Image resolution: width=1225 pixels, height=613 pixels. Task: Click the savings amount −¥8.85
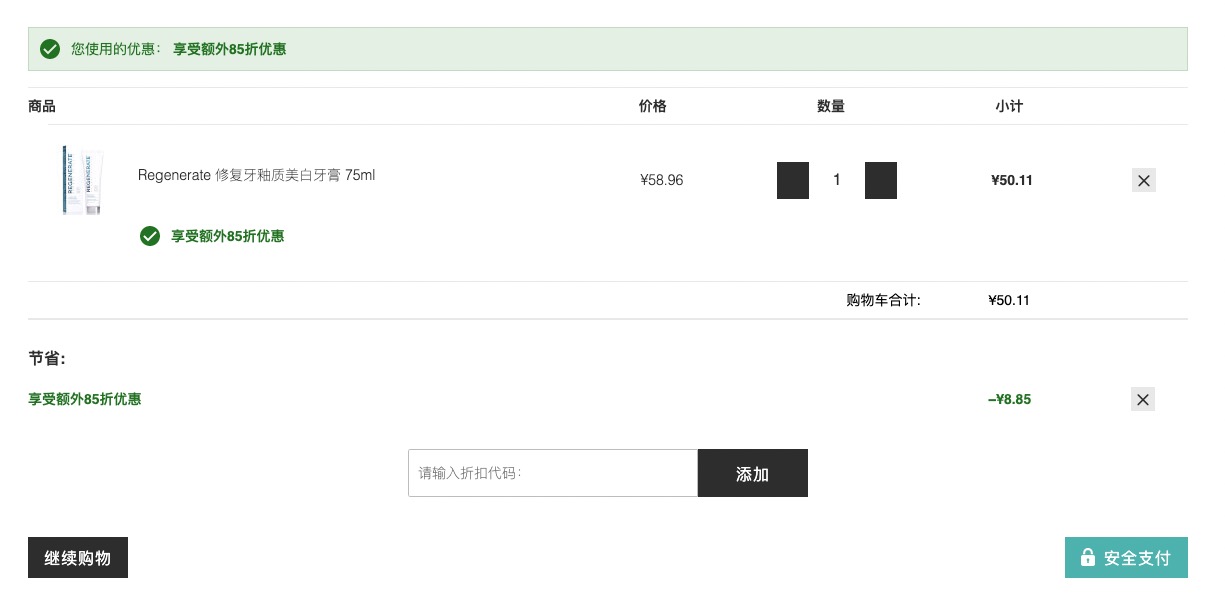click(1009, 400)
